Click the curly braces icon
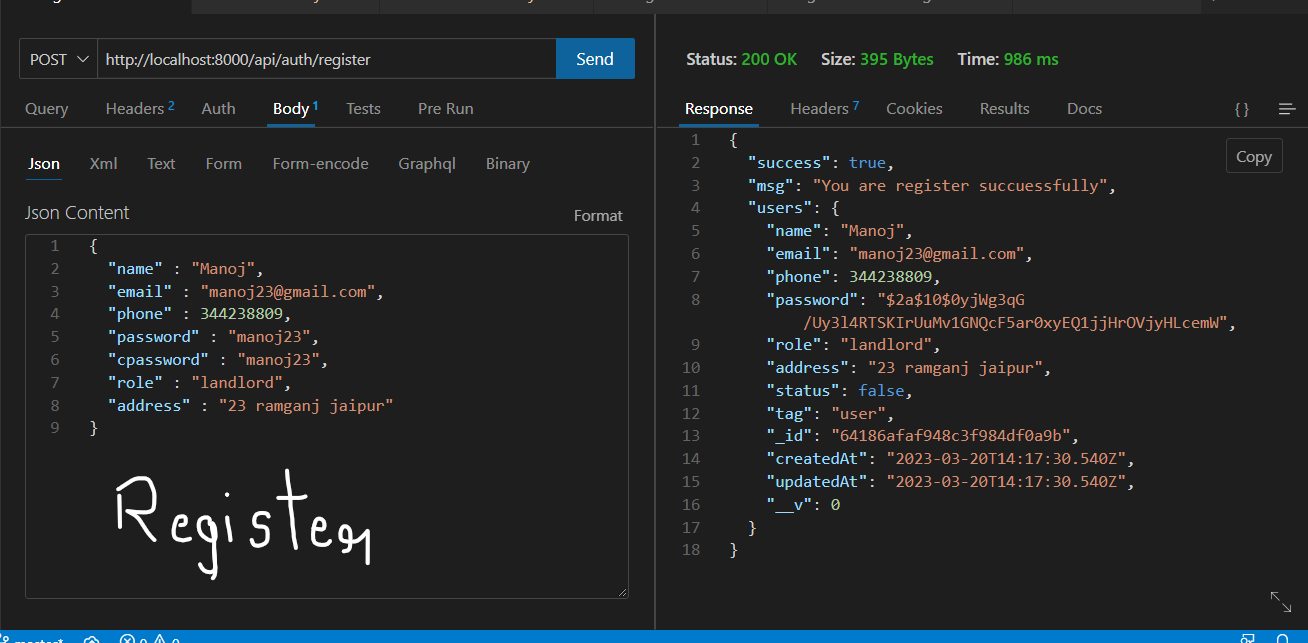This screenshot has width=1308, height=643. [1241, 109]
